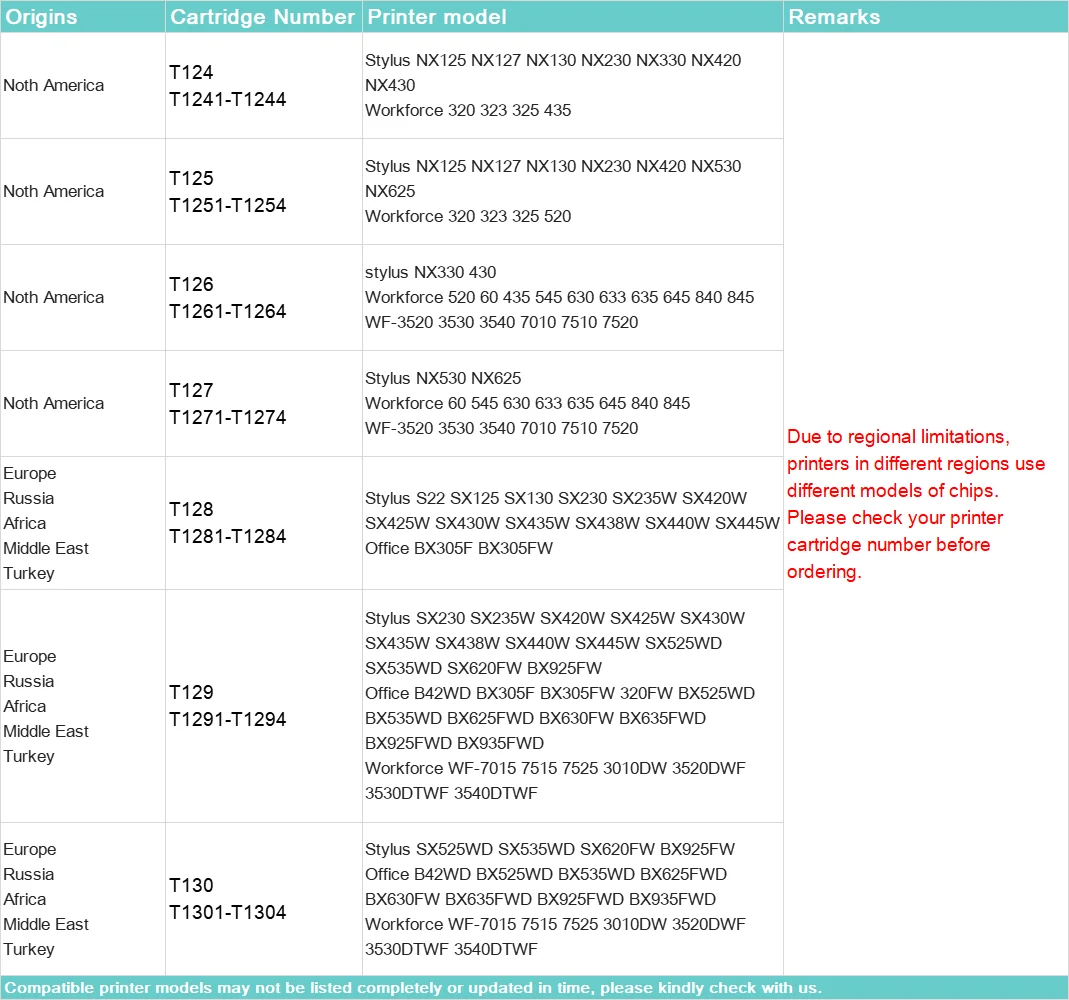The image size is (1069, 1000).
Task: Click 'Office BX305F BX305FW' in T128 row
Action: [459, 548]
